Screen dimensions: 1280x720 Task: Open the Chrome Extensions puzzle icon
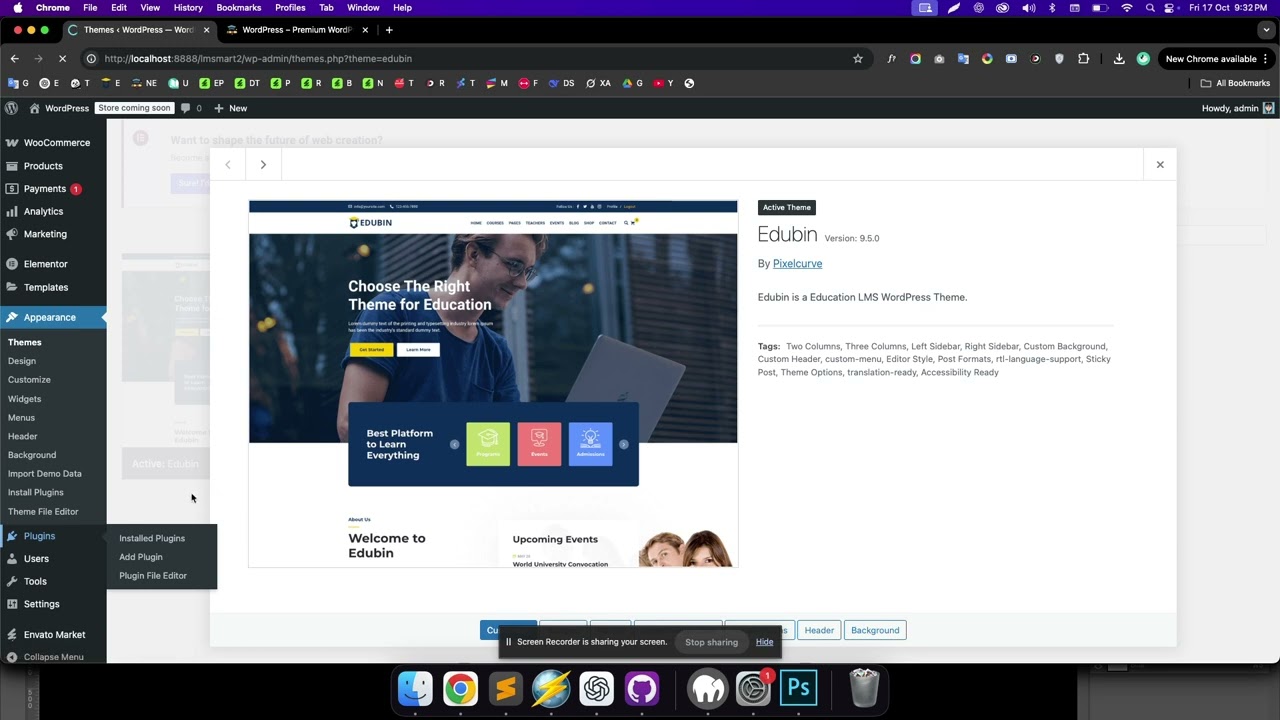[1083, 59]
